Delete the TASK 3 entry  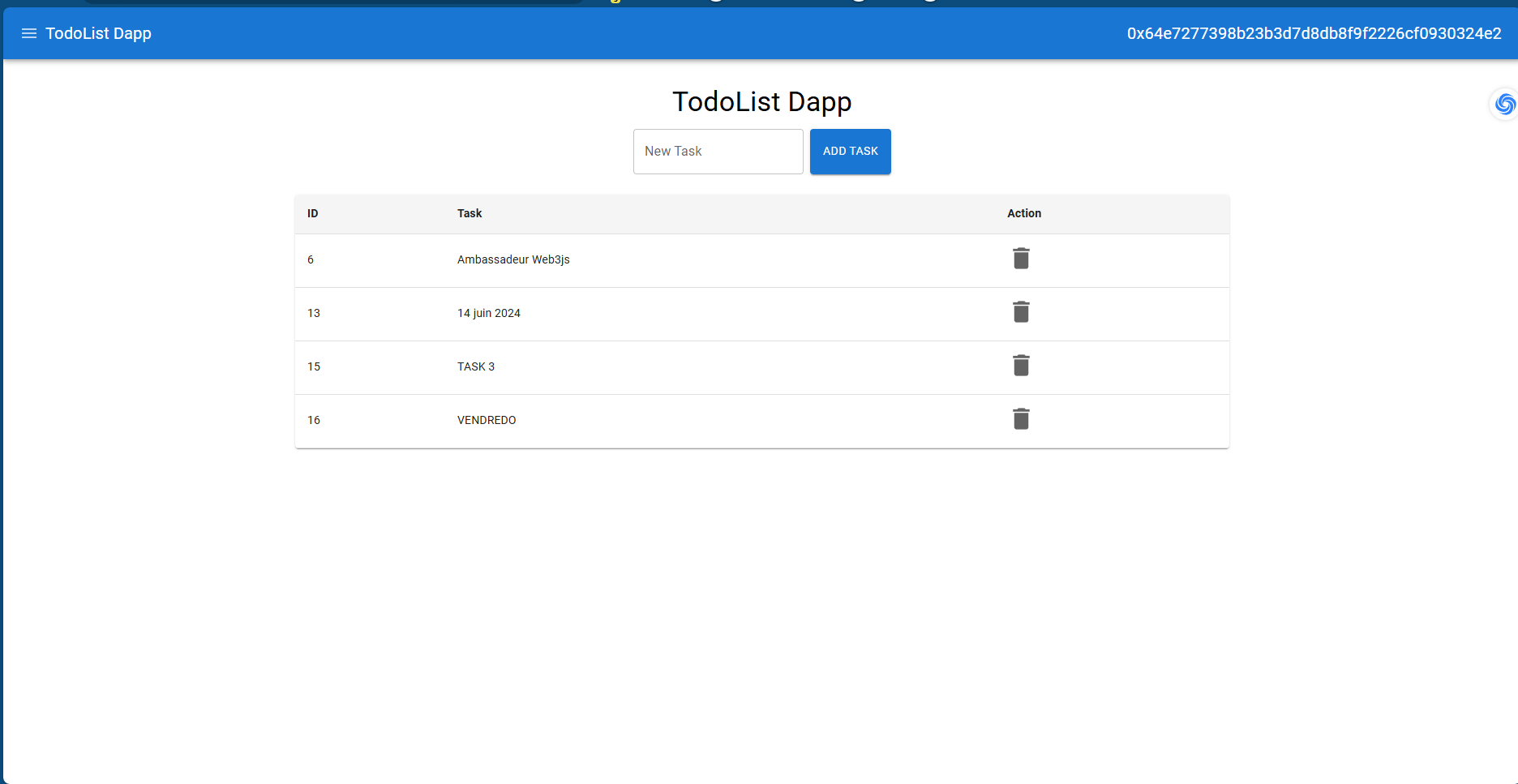pos(1021,366)
